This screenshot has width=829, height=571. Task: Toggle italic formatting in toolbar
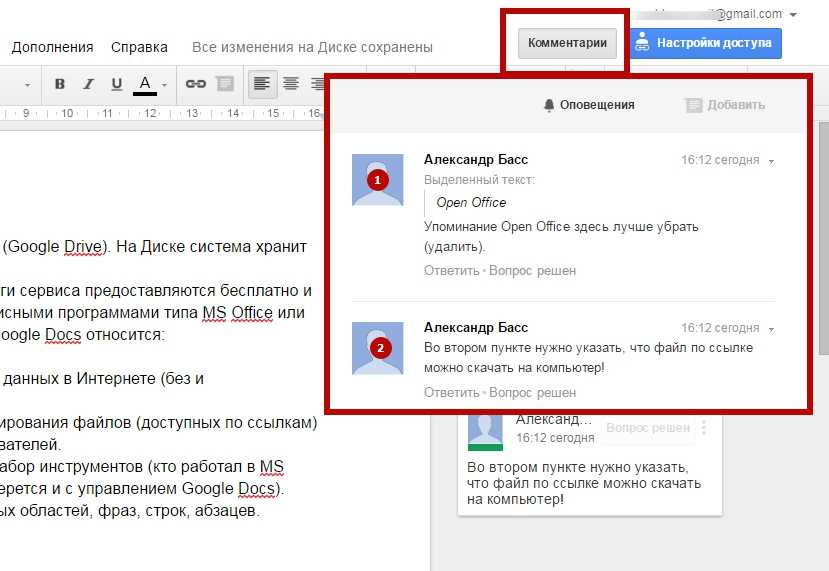88,84
